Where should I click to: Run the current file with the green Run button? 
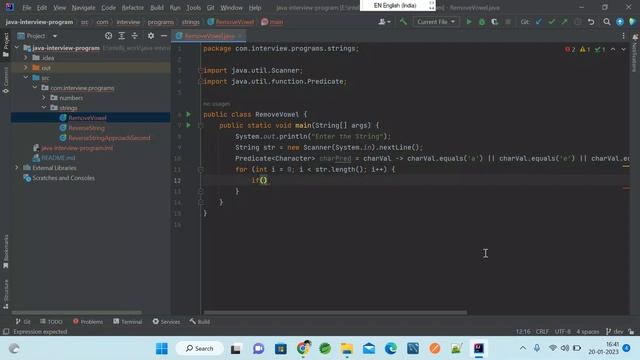(x=469, y=22)
